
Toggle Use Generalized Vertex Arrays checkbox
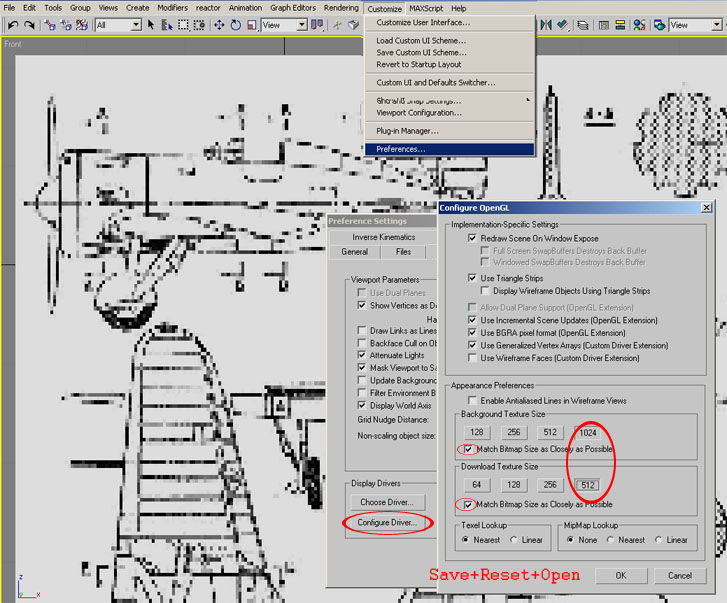click(x=472, y=345)
